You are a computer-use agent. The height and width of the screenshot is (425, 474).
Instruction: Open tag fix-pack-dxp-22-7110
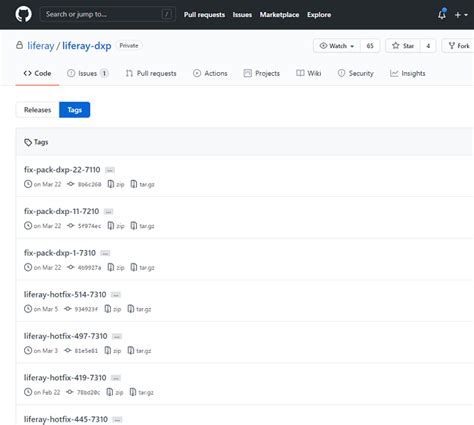click(x=62, y=170)
